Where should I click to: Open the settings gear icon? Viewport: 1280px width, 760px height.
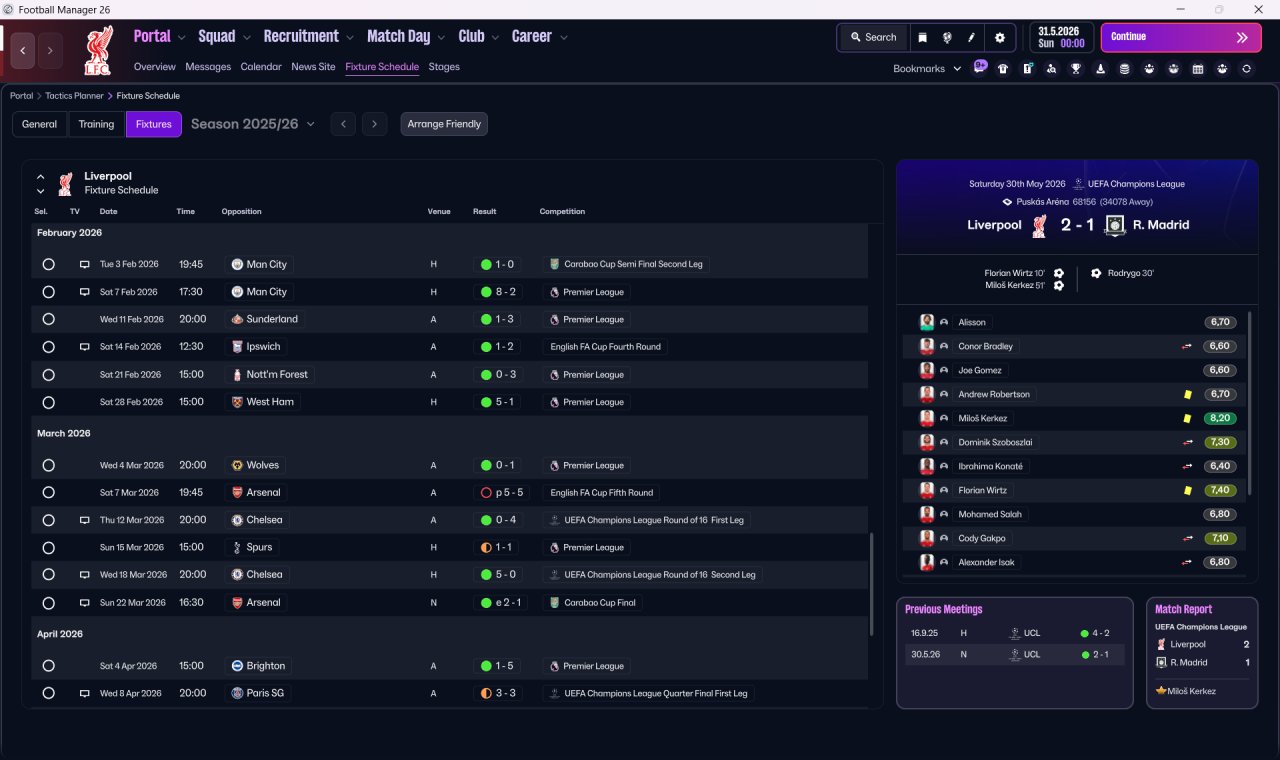click(x=999, y=37)
